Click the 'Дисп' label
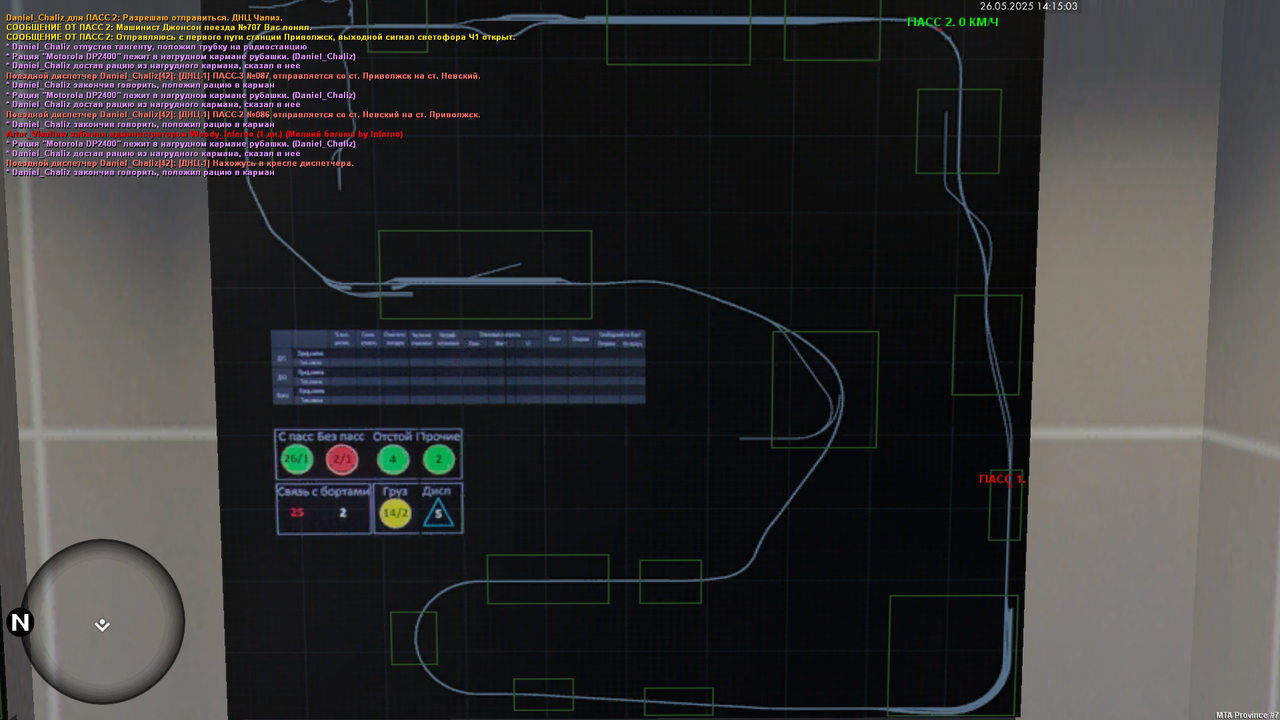Image resolution: width=1280 pixels, height=720 pixels. click(438, 491)
